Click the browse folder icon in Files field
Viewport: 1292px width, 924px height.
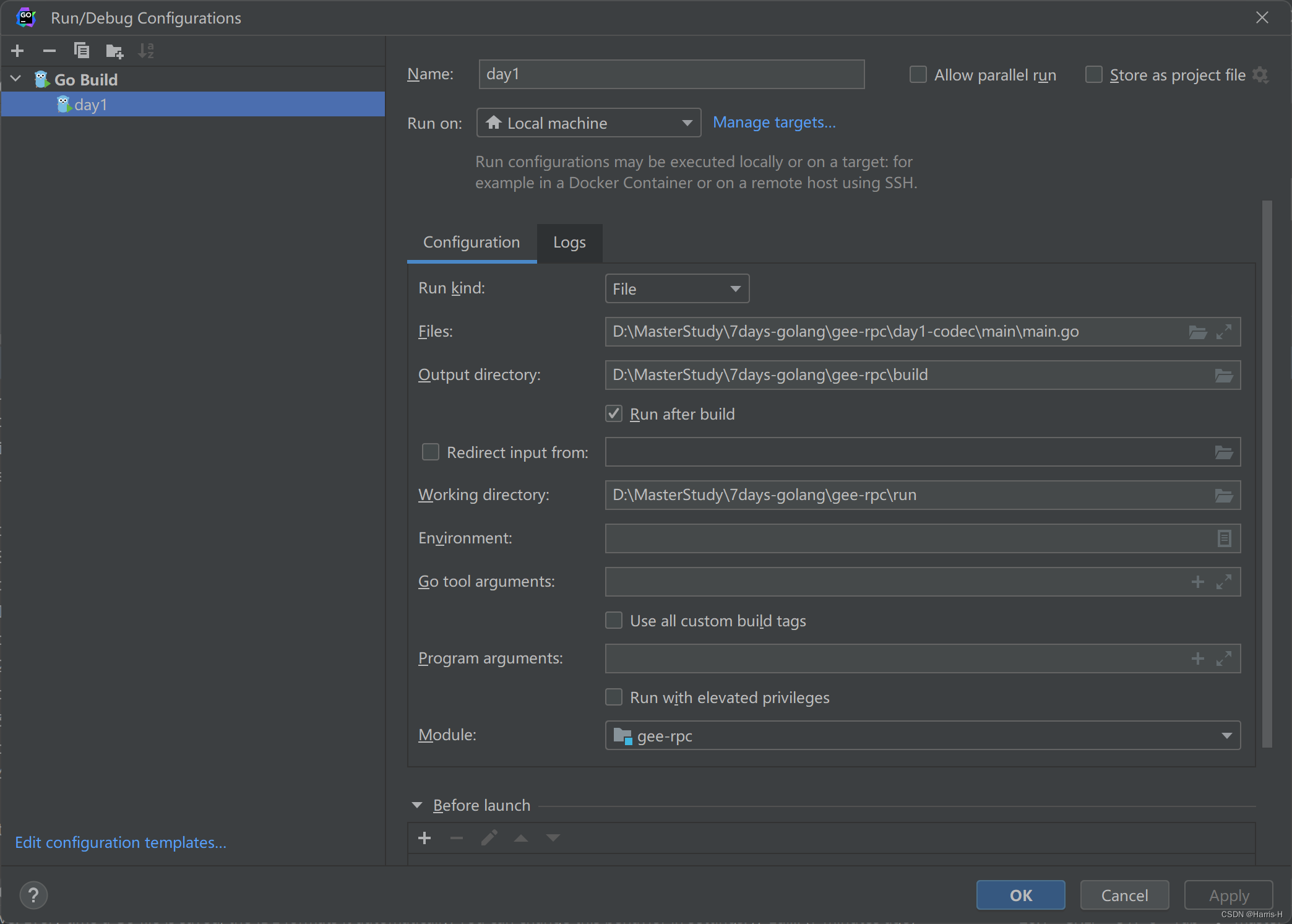pos(1197,332)
